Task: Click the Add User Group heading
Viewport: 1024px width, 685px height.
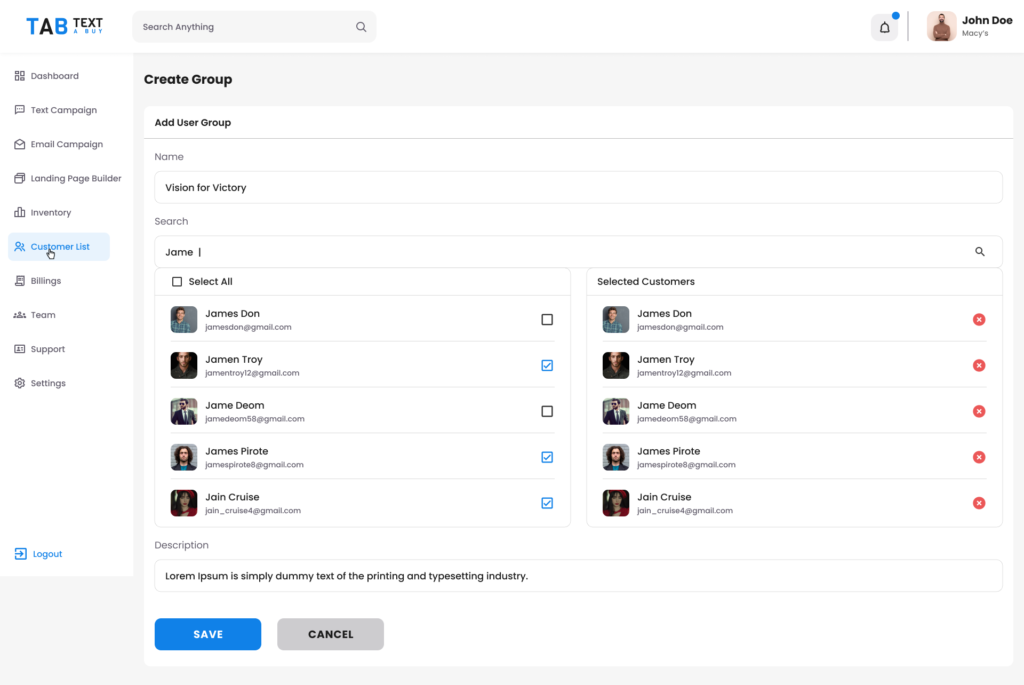Action: (193, 123)
